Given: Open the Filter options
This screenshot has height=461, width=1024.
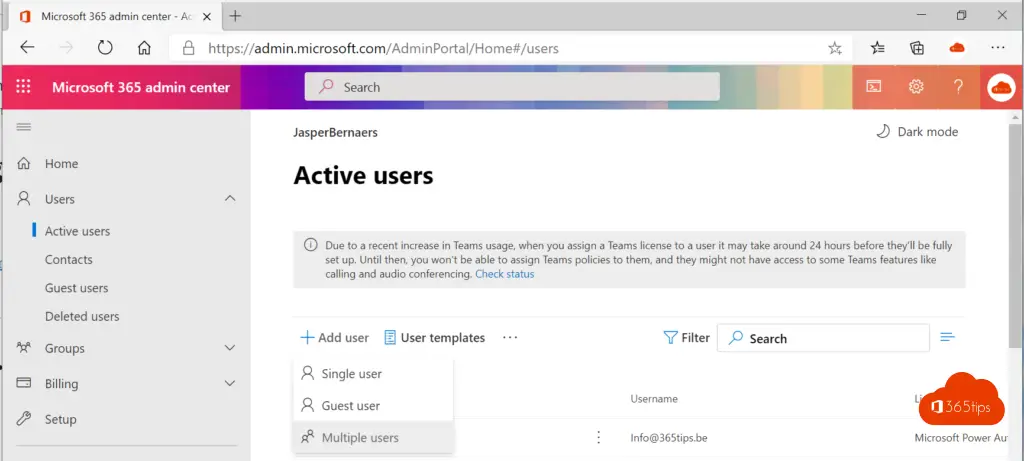Looking at the screenshot, I should 686,338.
